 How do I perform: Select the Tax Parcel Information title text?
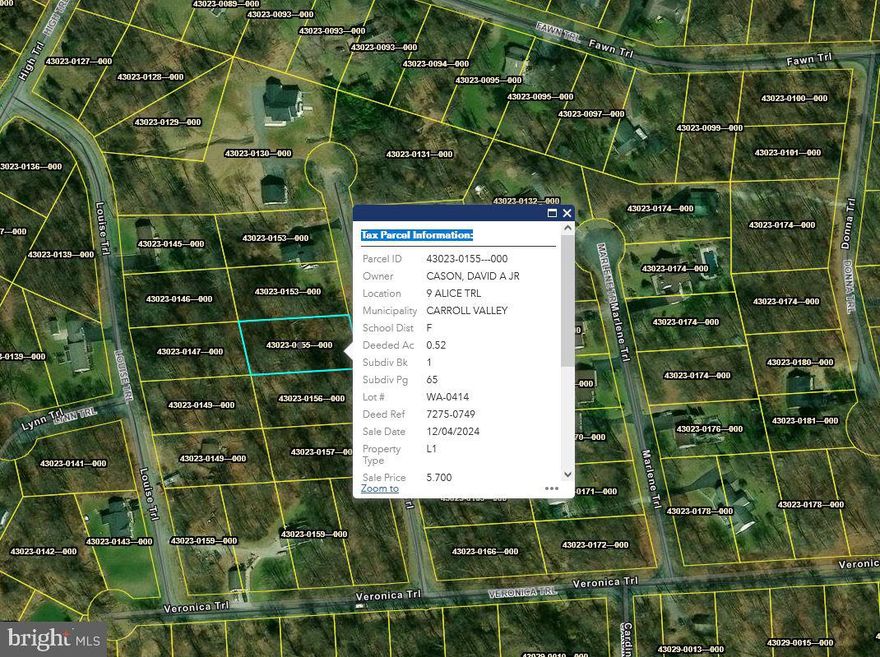[417, 235]
